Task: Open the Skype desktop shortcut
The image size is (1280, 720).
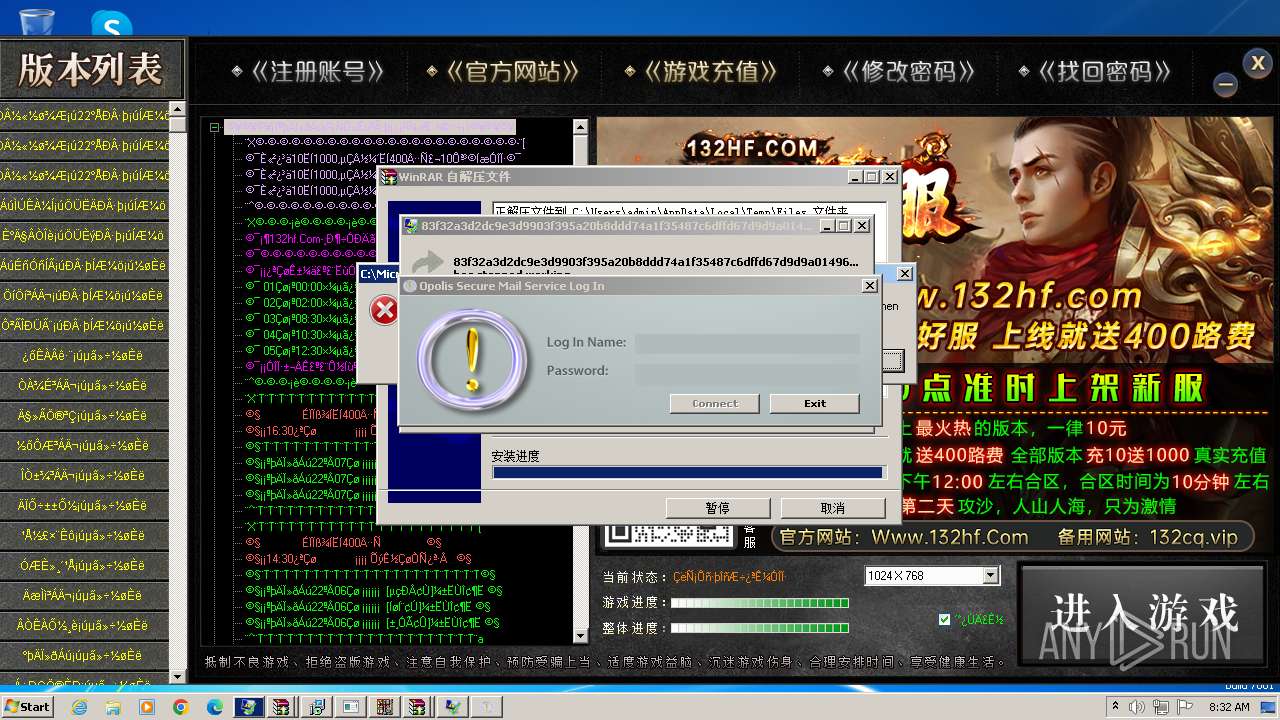Action: [110, 24]
